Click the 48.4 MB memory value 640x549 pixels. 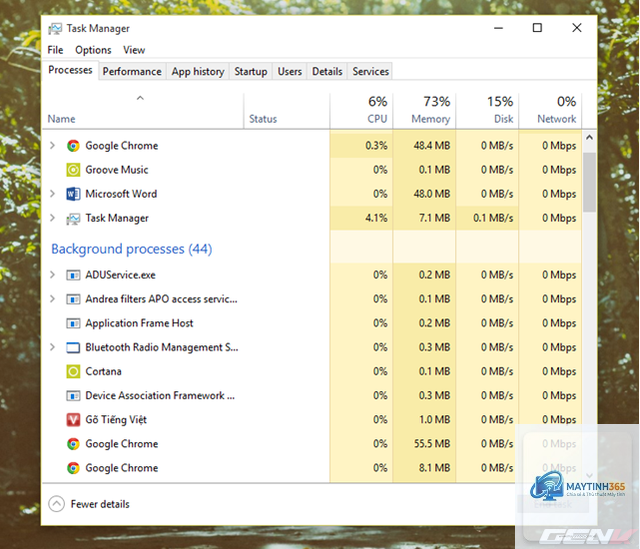pyautogui.click(x=432, y=146)
